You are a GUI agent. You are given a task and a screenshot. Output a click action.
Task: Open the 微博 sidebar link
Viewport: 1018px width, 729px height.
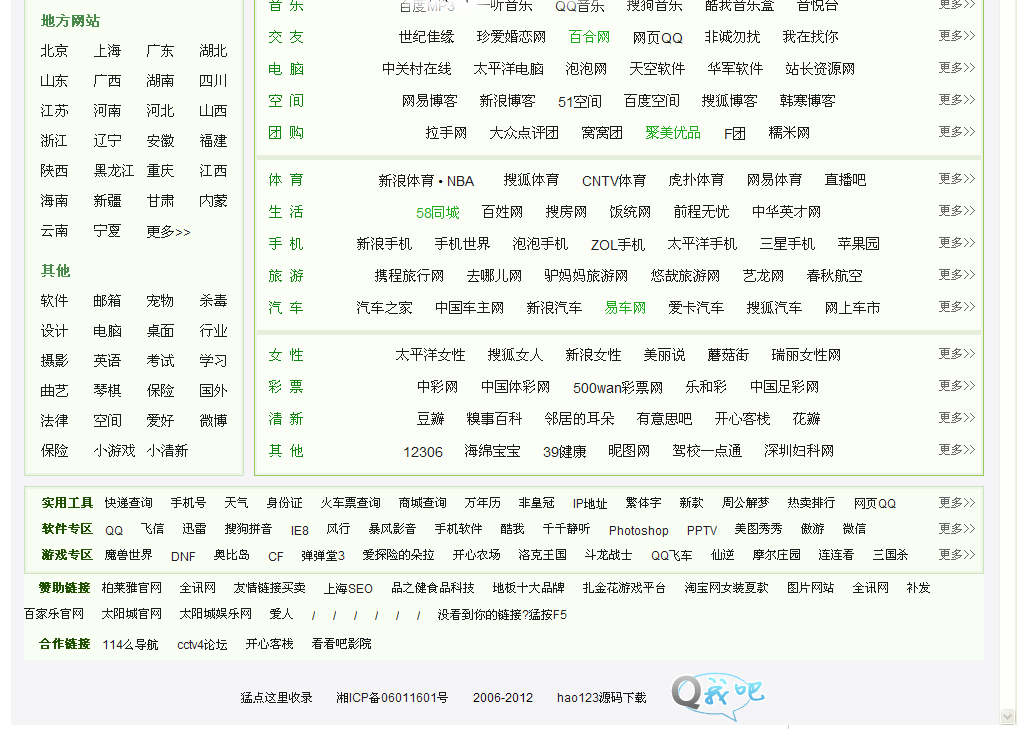click(x=213, y=421)
